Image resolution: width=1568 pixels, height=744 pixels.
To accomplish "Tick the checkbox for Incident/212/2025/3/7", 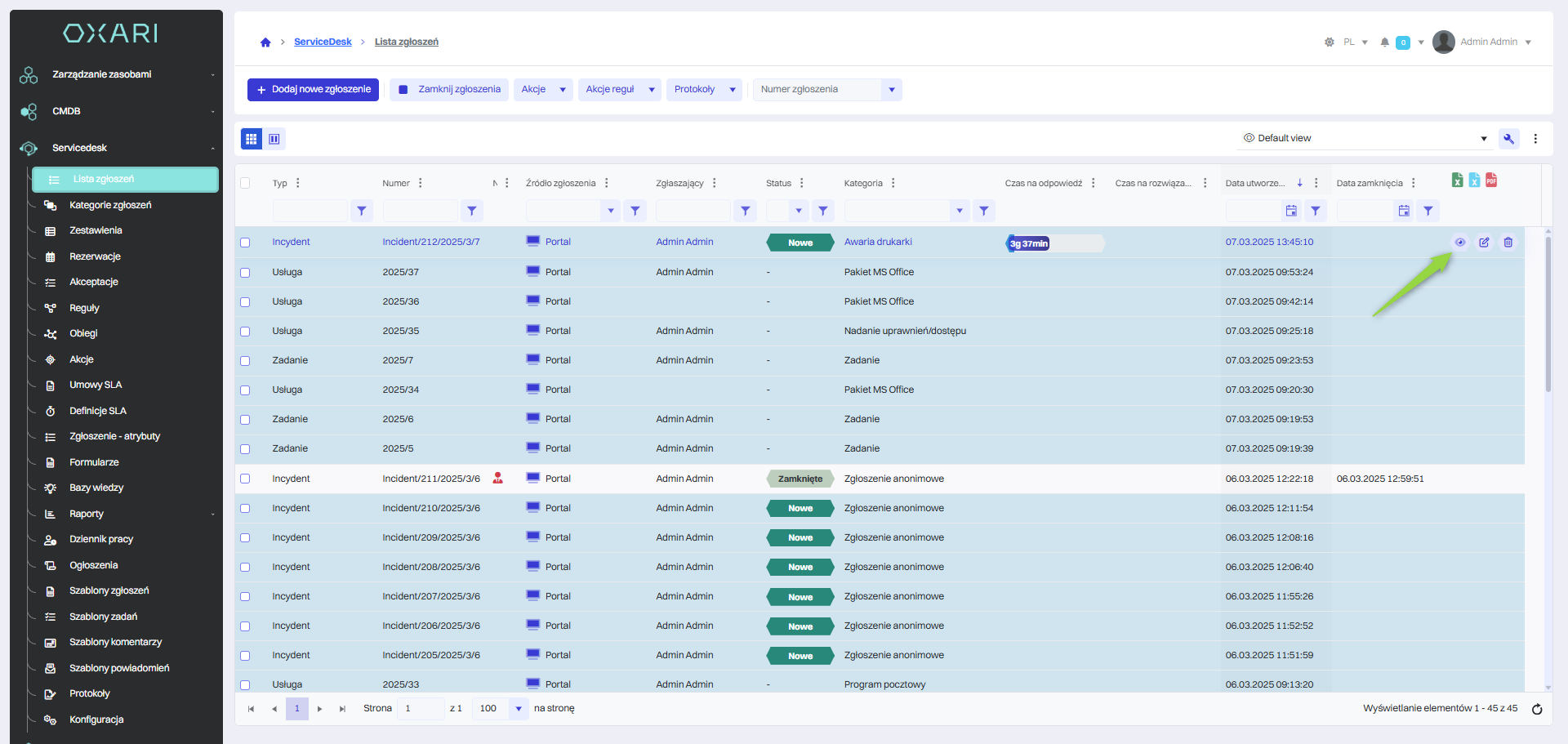I will click(245, 243).
